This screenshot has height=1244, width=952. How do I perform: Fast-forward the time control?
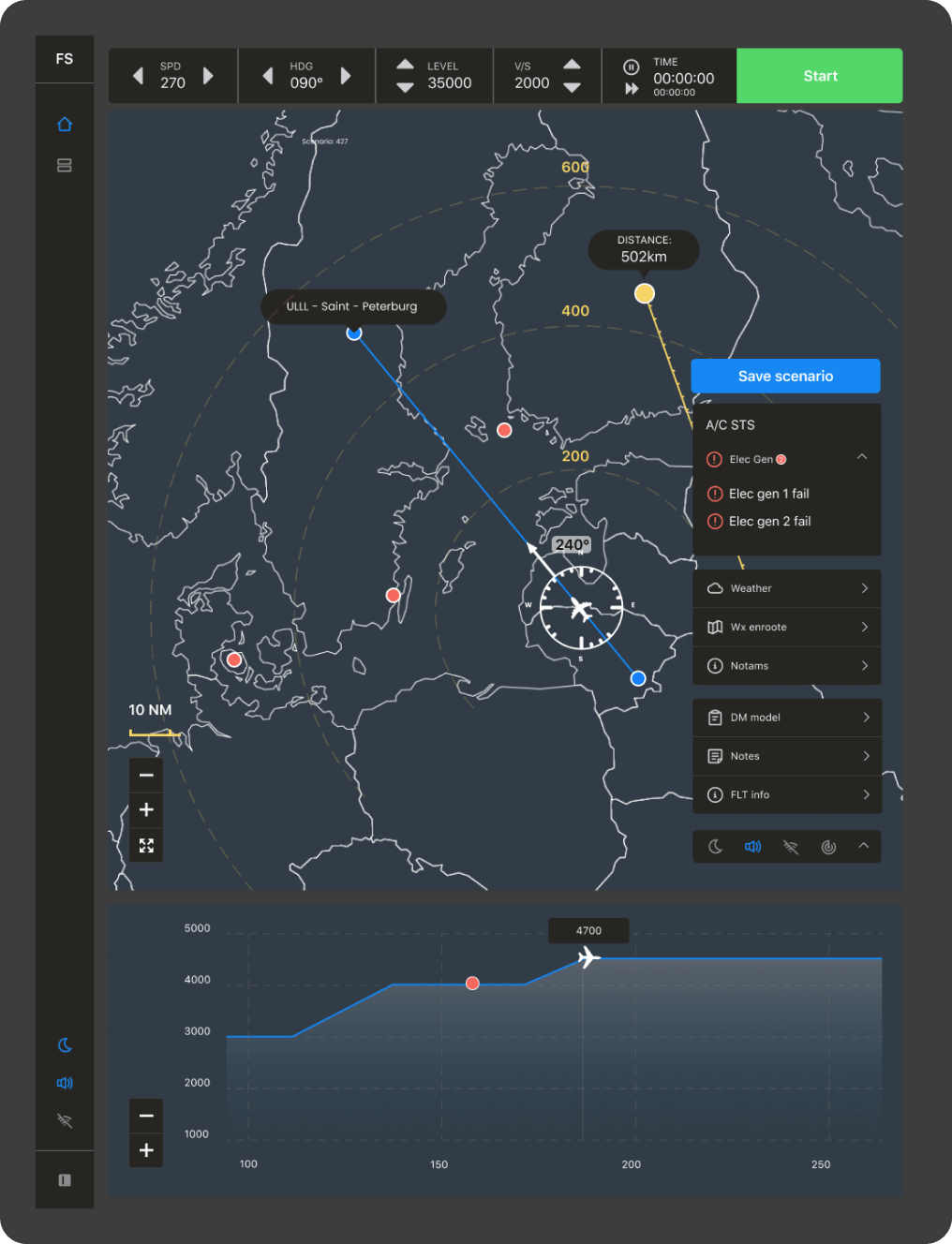coord(632,88)
